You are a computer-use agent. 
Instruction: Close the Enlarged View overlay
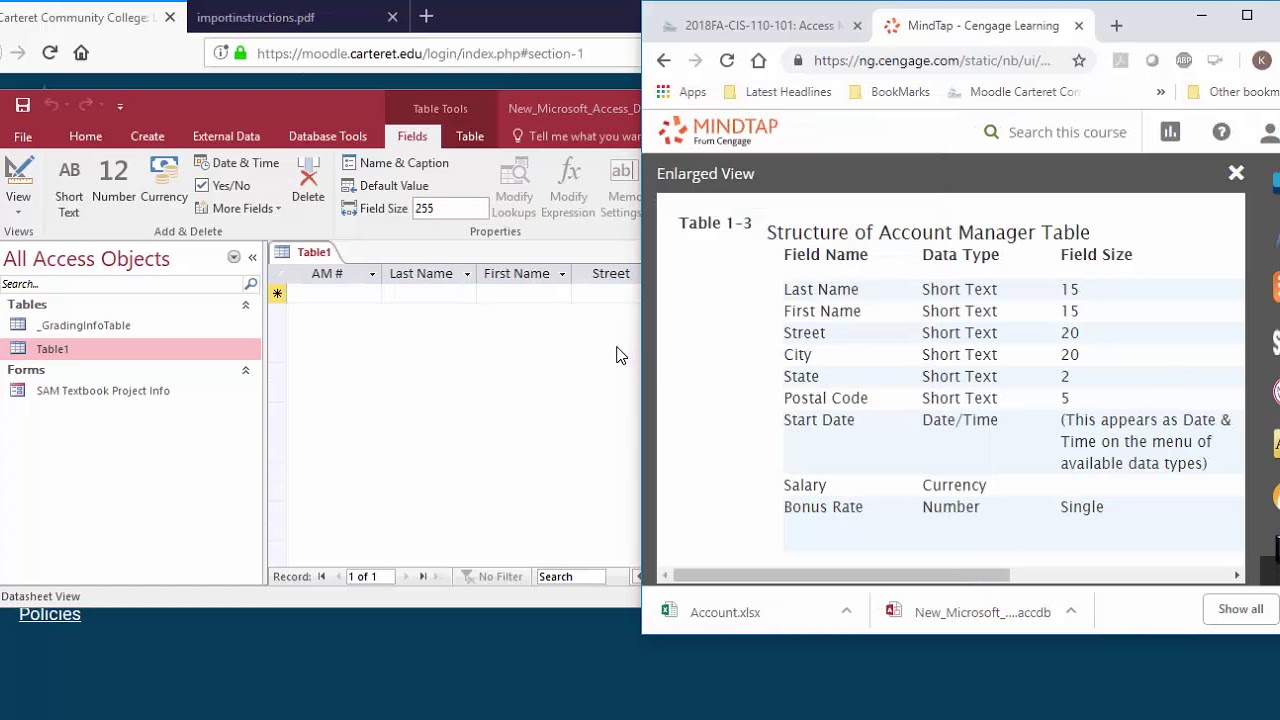click(x=1236, y=173)
